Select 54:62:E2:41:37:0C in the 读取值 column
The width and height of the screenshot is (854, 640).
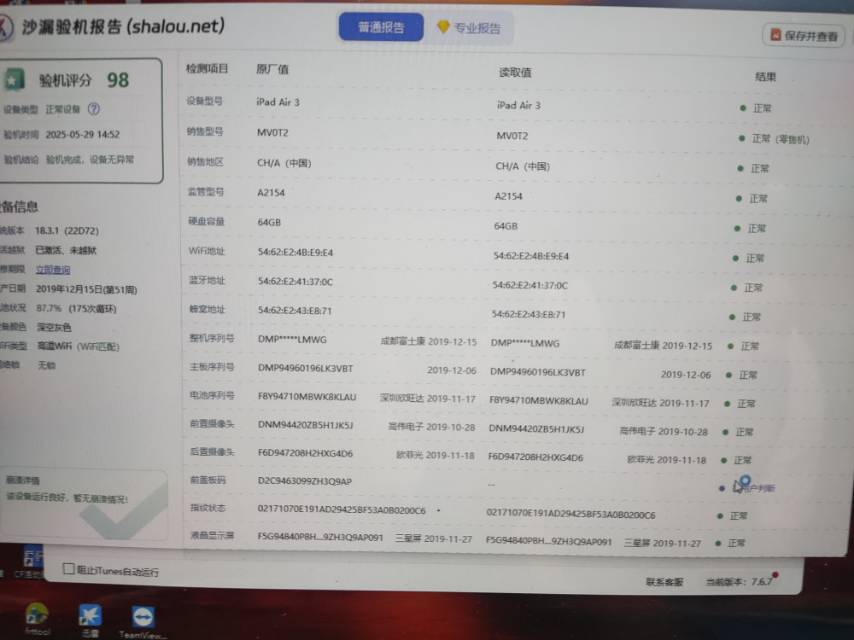530,285
